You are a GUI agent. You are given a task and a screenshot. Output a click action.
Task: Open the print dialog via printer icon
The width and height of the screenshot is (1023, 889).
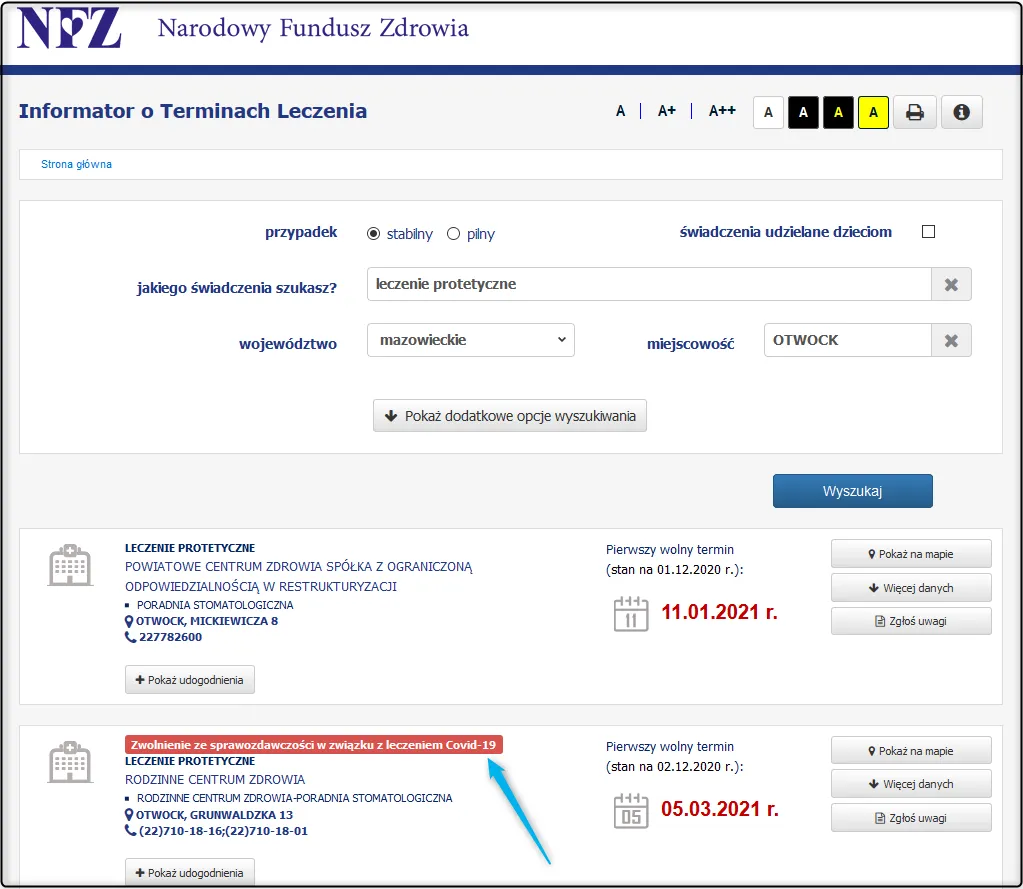coord(914,112)
